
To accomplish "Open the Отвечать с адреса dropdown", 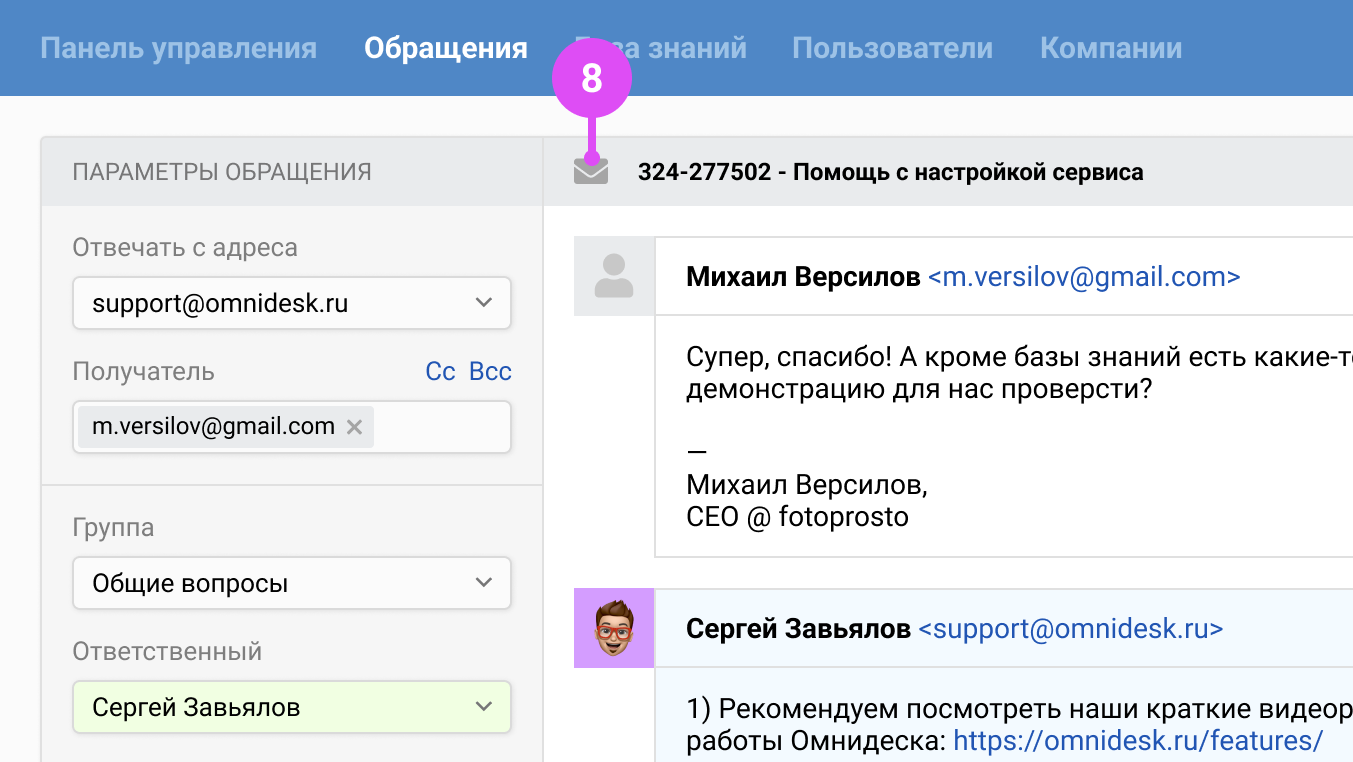I will (290, 303).
